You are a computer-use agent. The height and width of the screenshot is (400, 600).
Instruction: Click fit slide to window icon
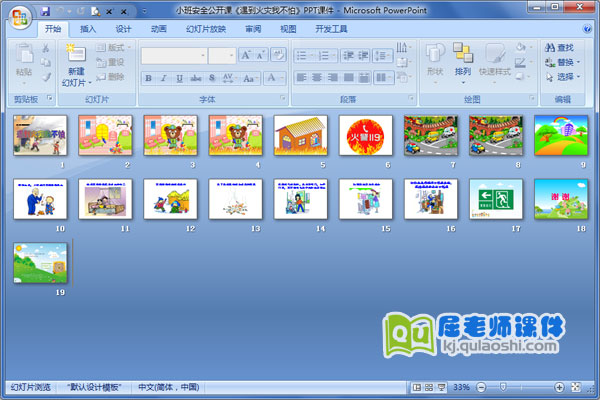pos(577,387)
